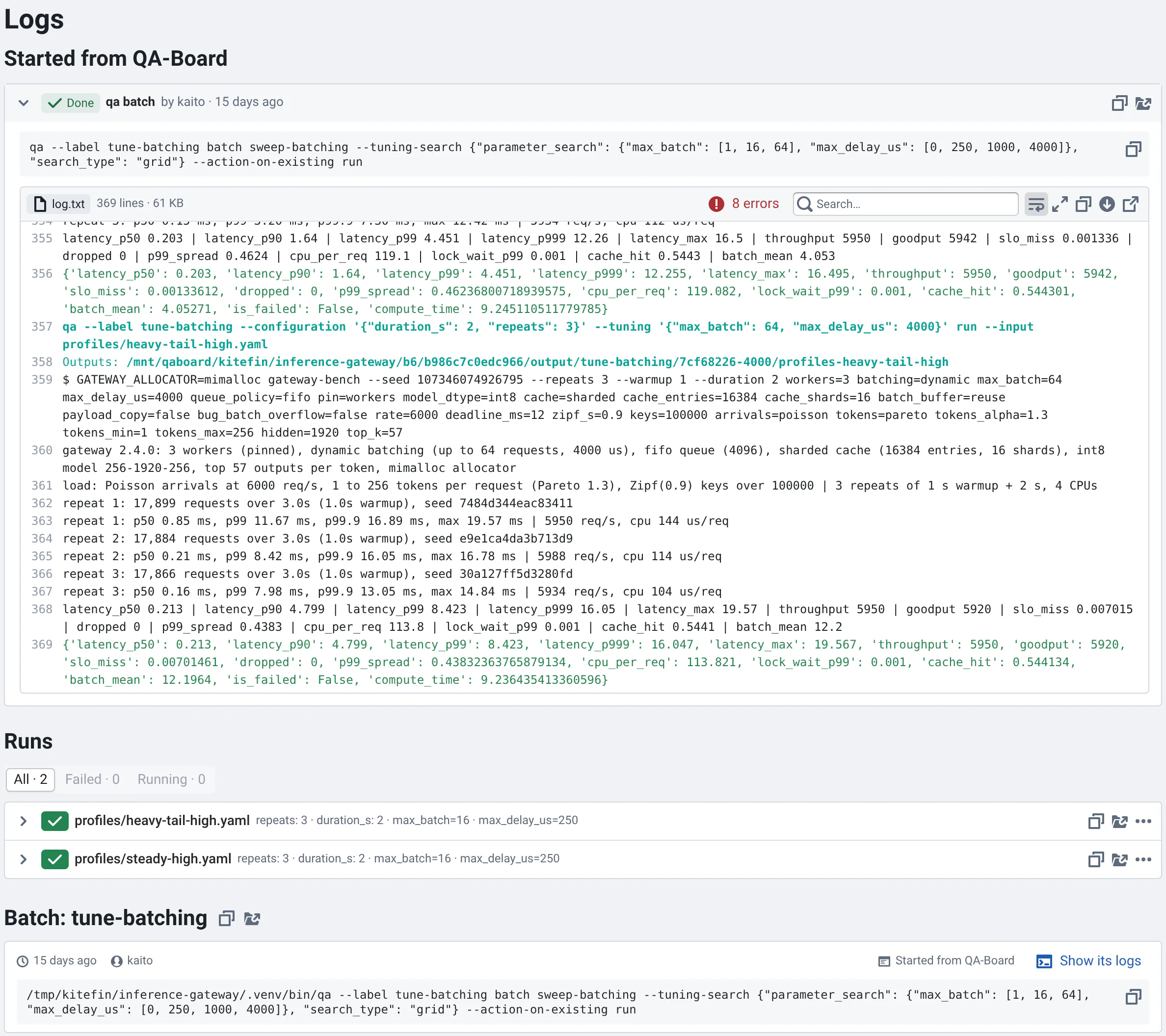This screenshot has height=1036, width=1166.
Task: Download the log.txt file
Action: (1107, 204)
